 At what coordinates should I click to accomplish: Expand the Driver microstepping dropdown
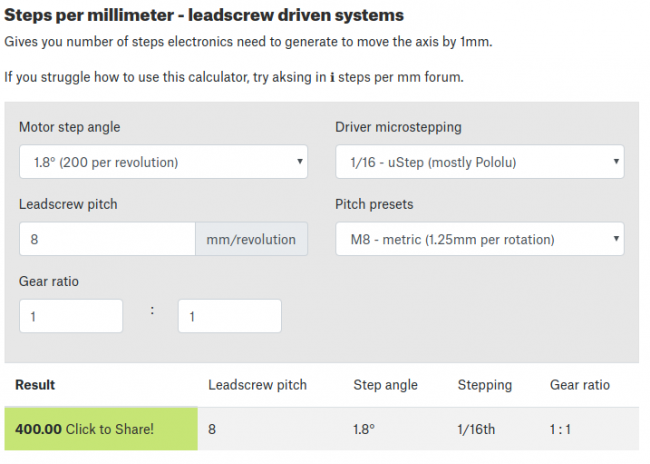coord(479,161)
